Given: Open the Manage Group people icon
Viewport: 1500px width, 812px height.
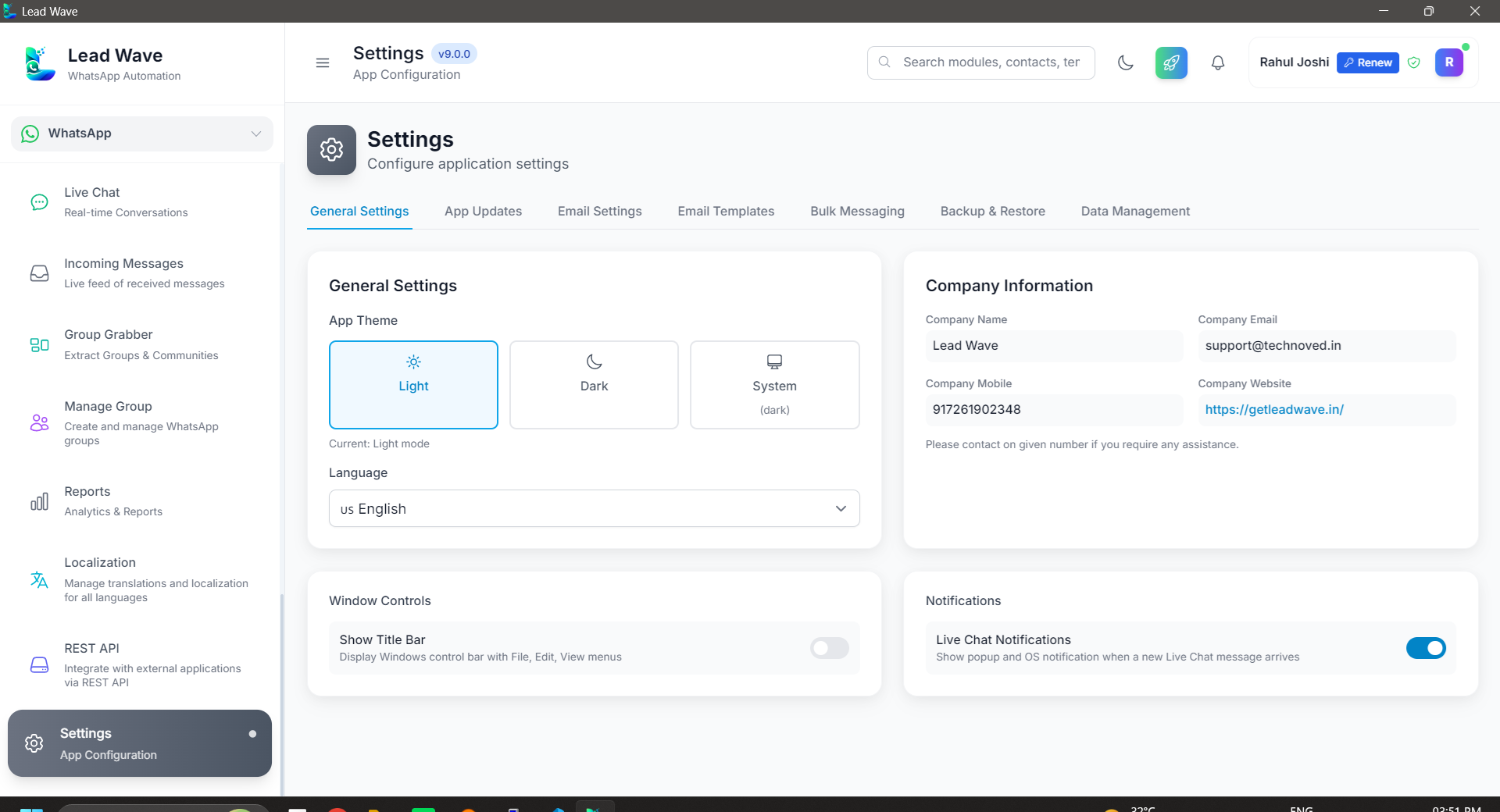Looking at the screenshot, I should coord(39,423).
